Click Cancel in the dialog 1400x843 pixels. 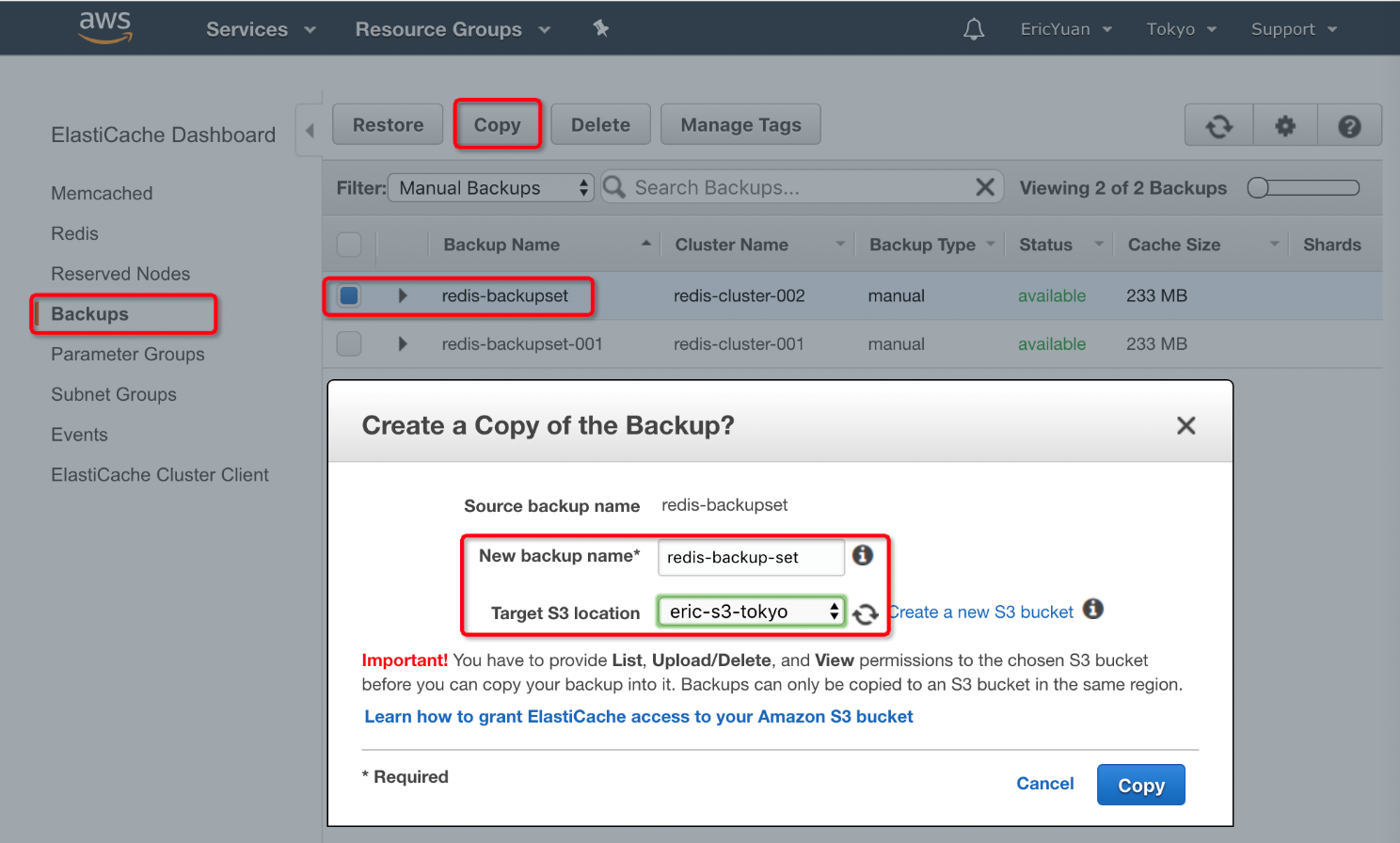tap(1044, 784)
